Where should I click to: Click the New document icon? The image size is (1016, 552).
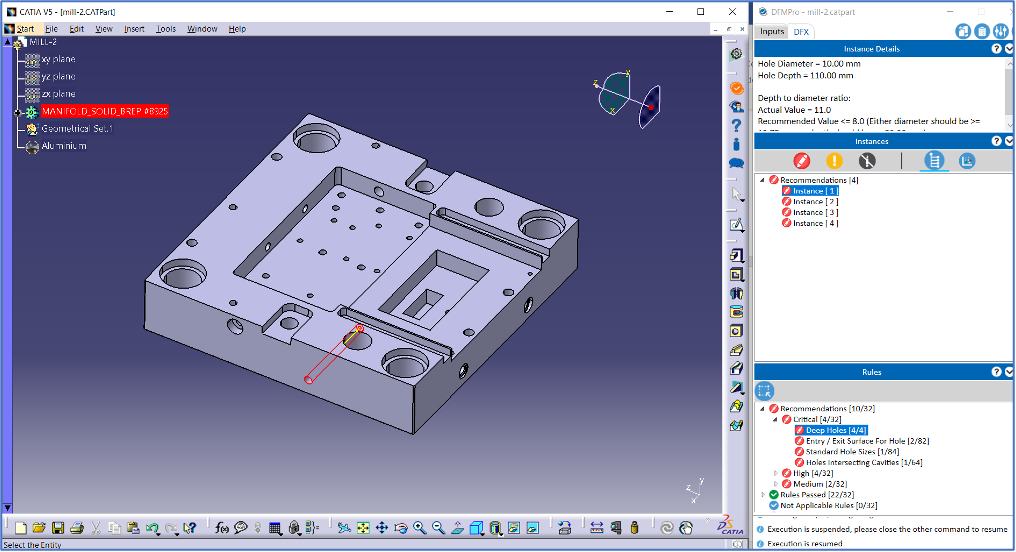(x=21, y=528)
